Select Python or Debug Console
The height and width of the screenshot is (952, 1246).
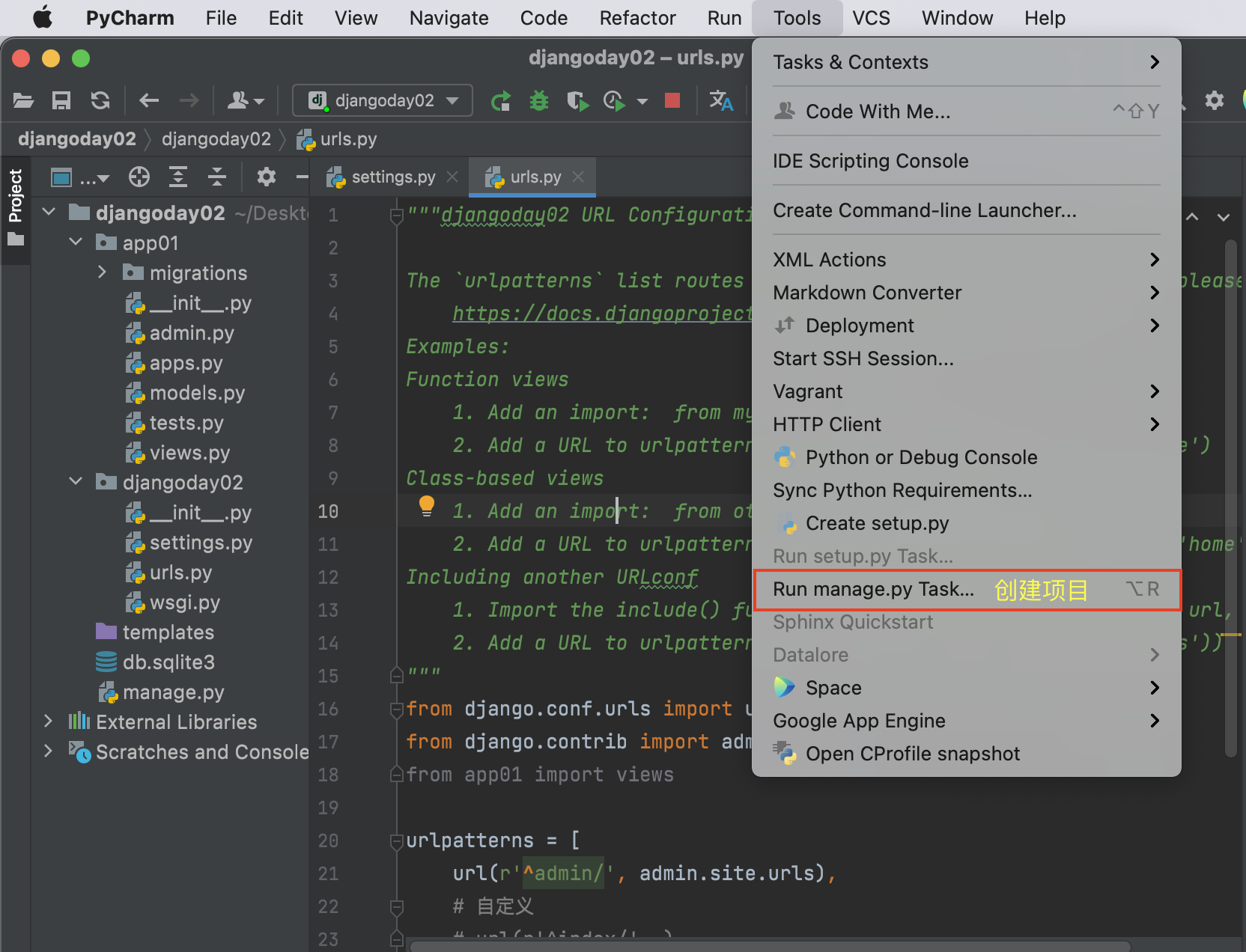point(966,457)
